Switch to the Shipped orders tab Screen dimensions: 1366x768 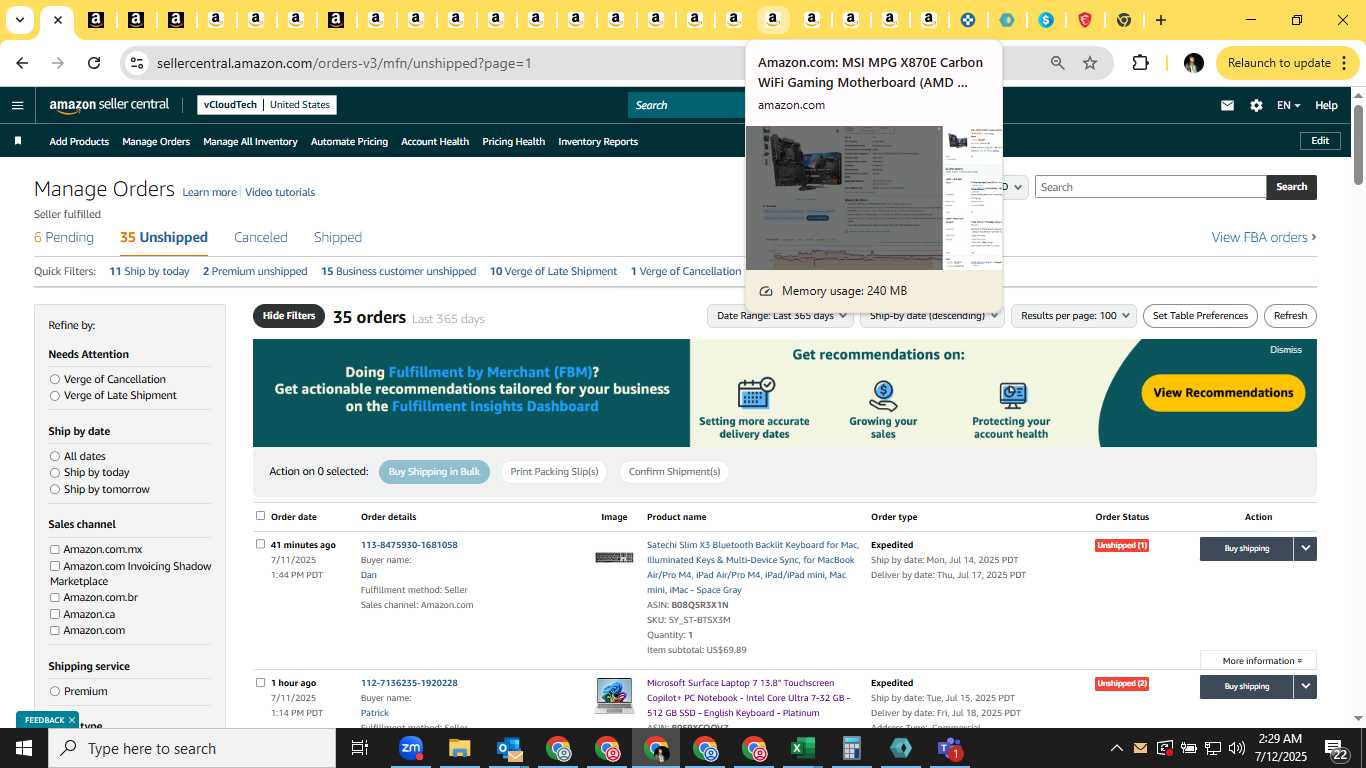[338, 237]
